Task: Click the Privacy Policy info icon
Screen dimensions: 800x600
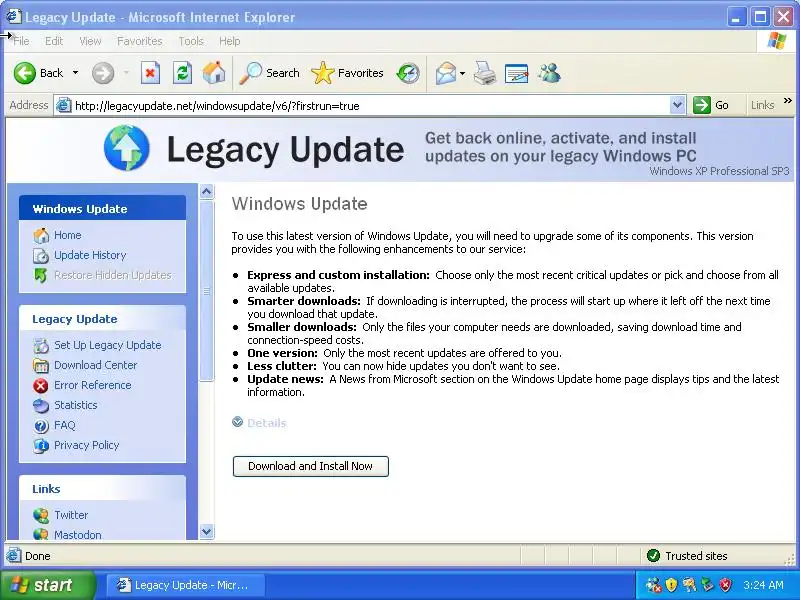Action: tap(41, 445)
